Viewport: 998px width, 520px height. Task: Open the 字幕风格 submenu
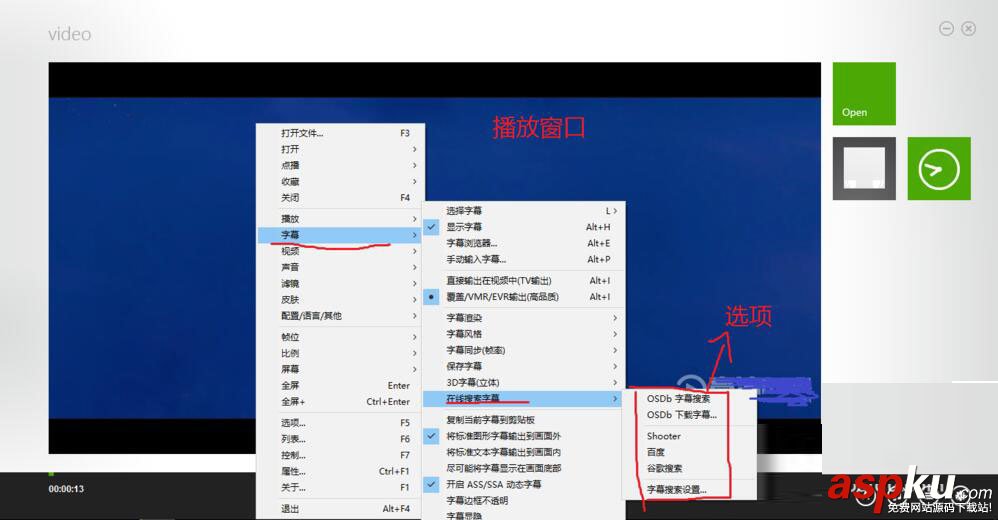(525, 334)
